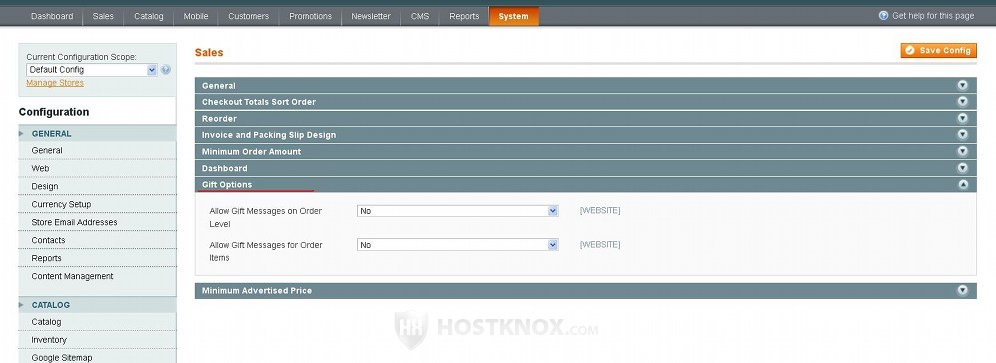The width and height of the screenshot is (996, 363).
Task: Select Catalog under the CATALOG sidebar group
Action: pyautogui.click(x=46, y=322)
